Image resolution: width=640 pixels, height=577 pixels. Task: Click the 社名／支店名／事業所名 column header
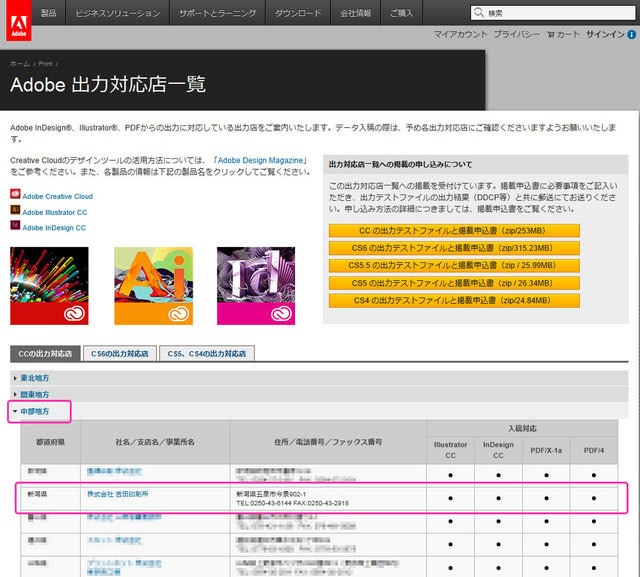[x=155, y=442]
